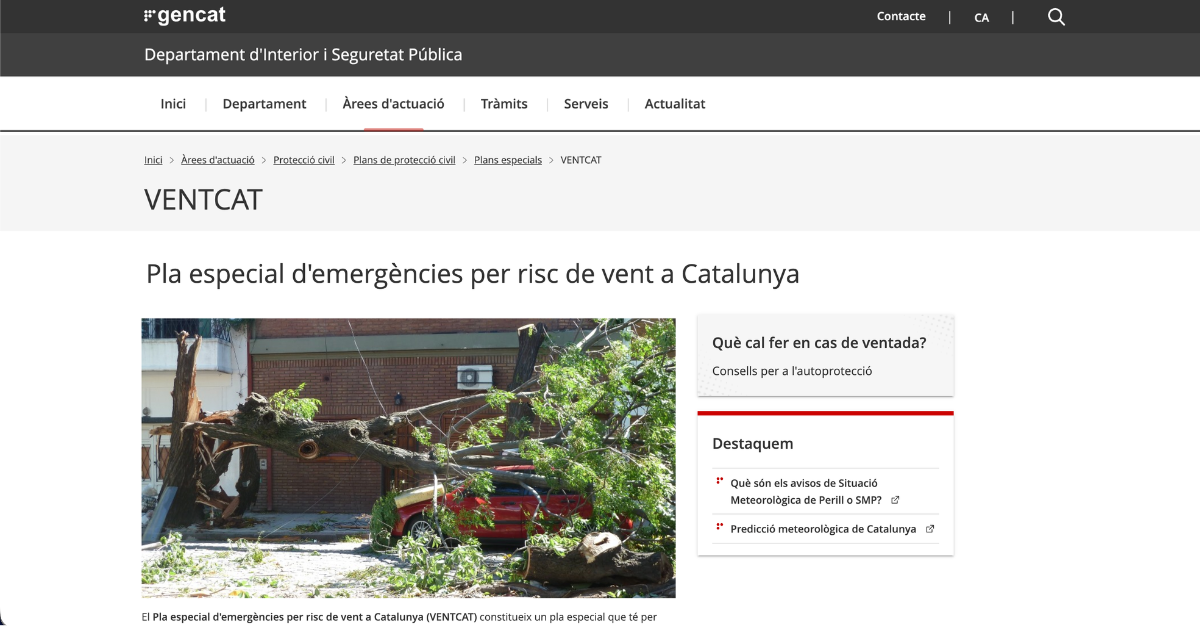This screenshot has width=1200, height=628.
Task: Open the Contacte link in header
Action: pyautogui.click(x=901, y=16)
